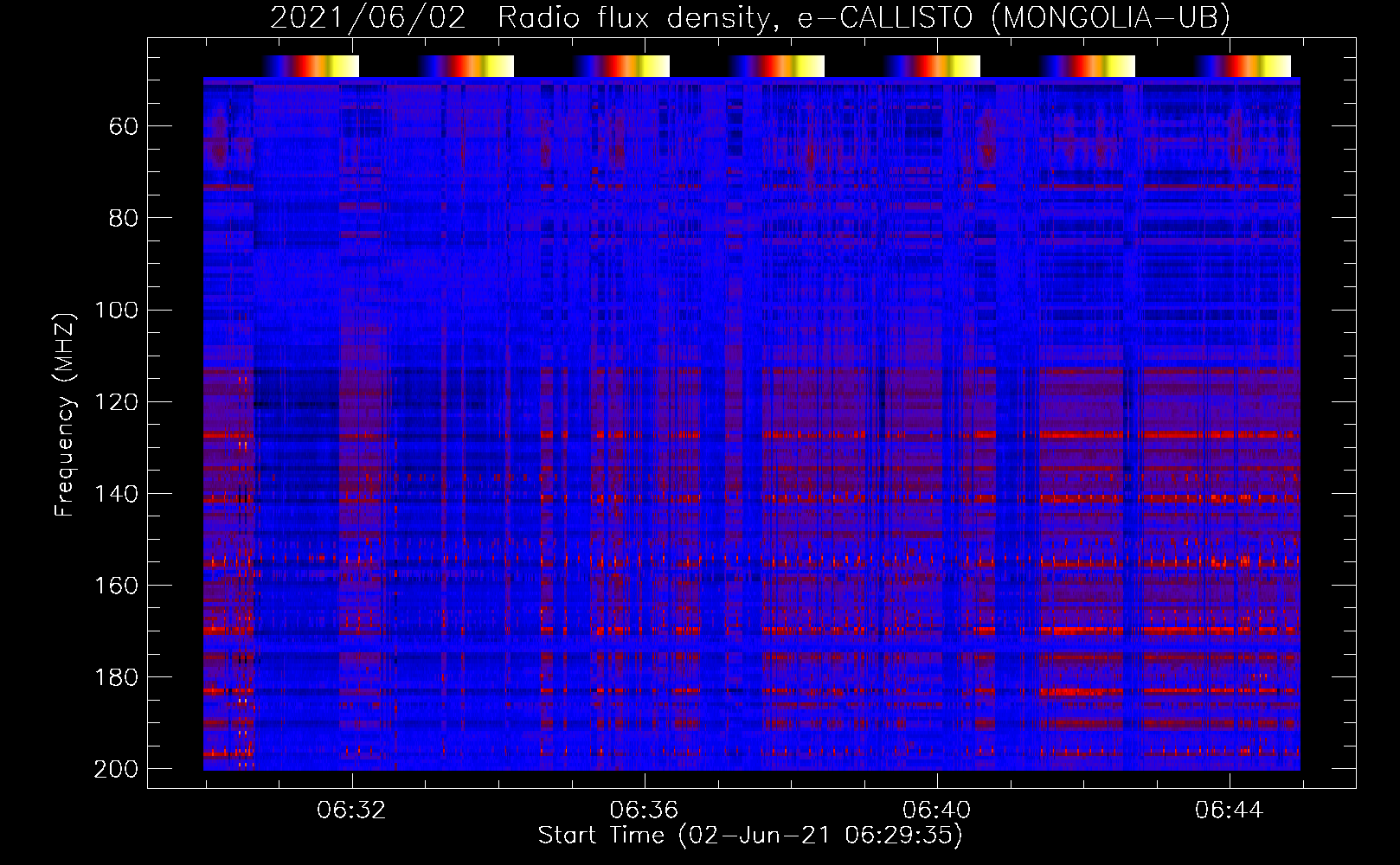Viewport: 1400px width, 865px height.
Task: Select the e-CALLISTO (MONGOLIA-UB) station label
Action: (x=1014, y=18)
